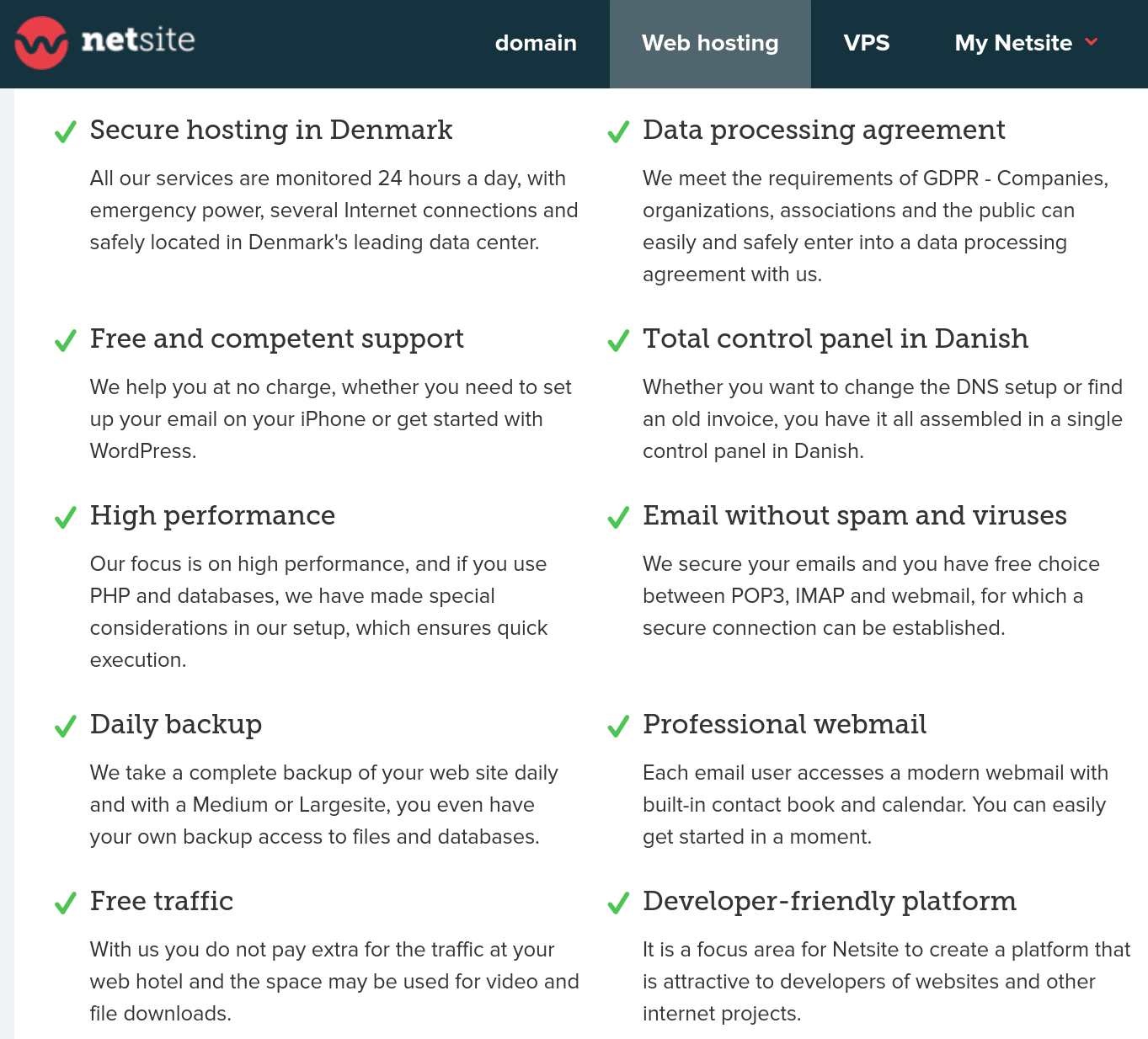Click the netsite wordmark text

[x=138, y=40]
